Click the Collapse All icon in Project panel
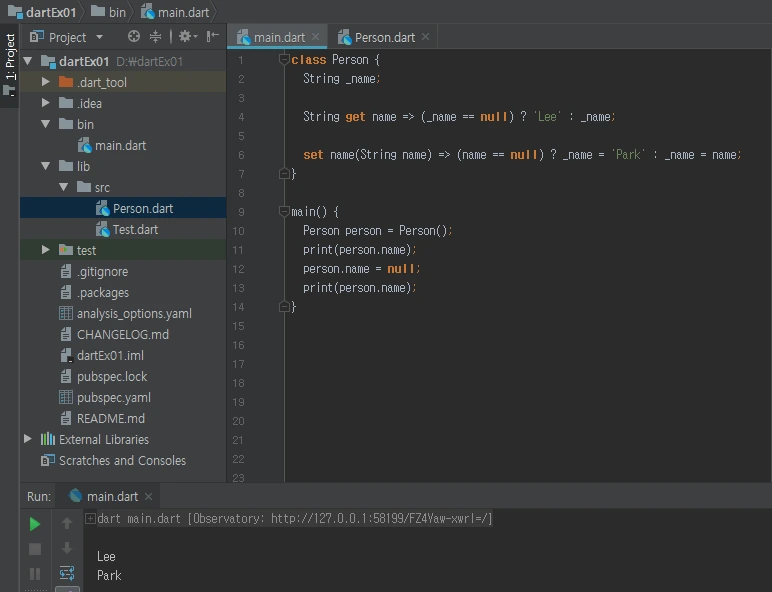The height and width of the screenshot is (592, 772). click(x=155, y=37)
